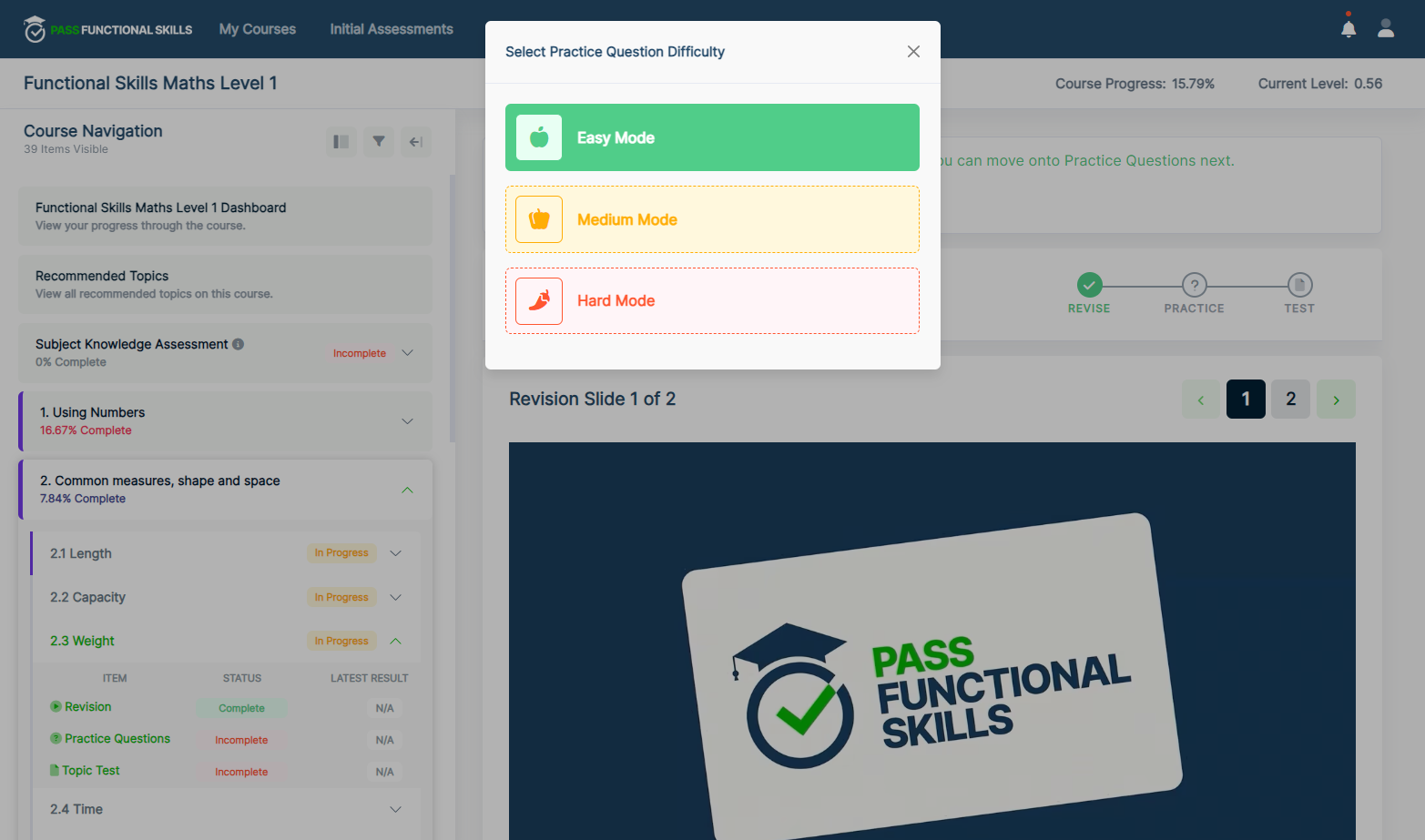Open My Courses menu
1425x840 pixels.
[x=258, y=29]
